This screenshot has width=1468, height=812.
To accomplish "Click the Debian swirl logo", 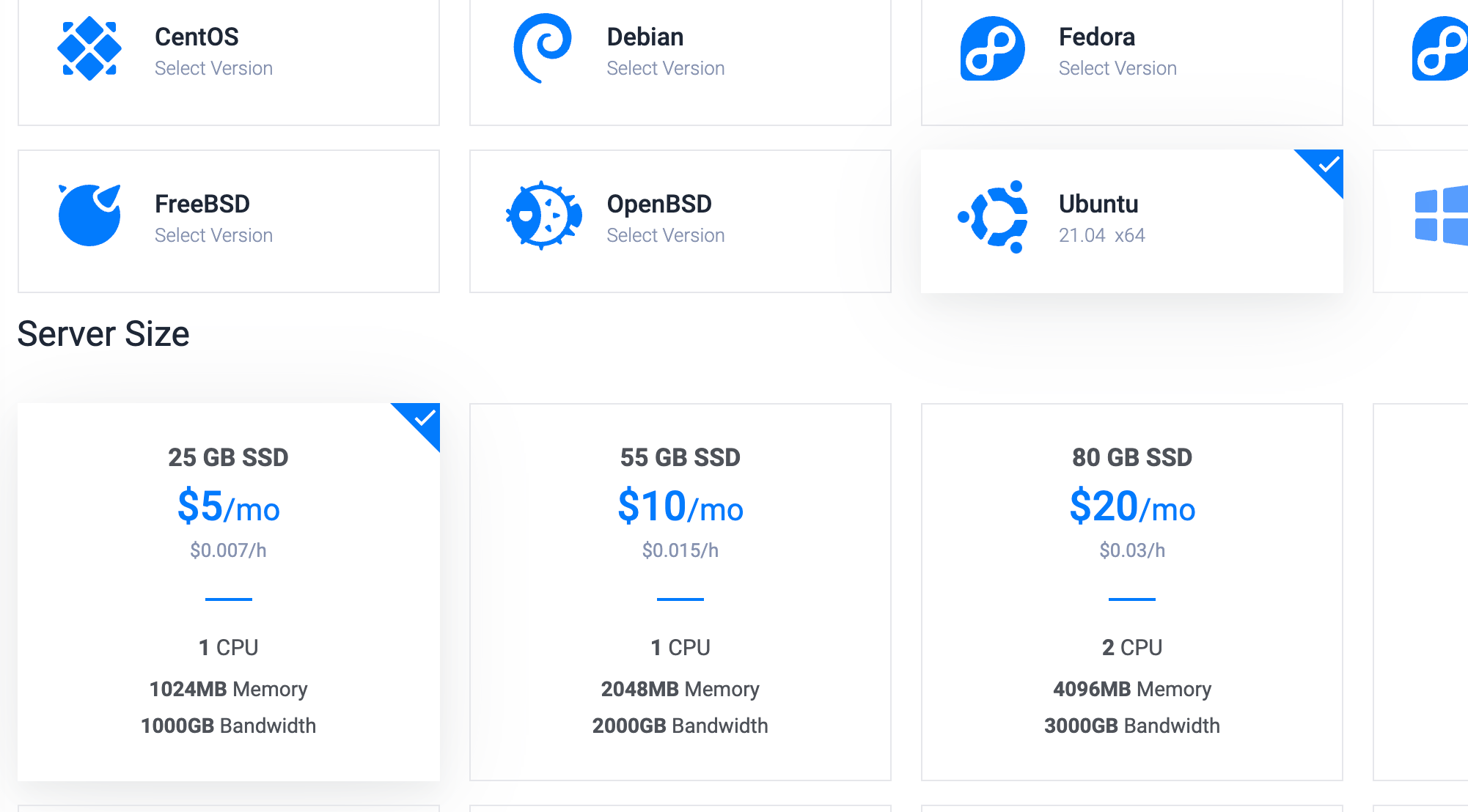I will tap(543, 48).
